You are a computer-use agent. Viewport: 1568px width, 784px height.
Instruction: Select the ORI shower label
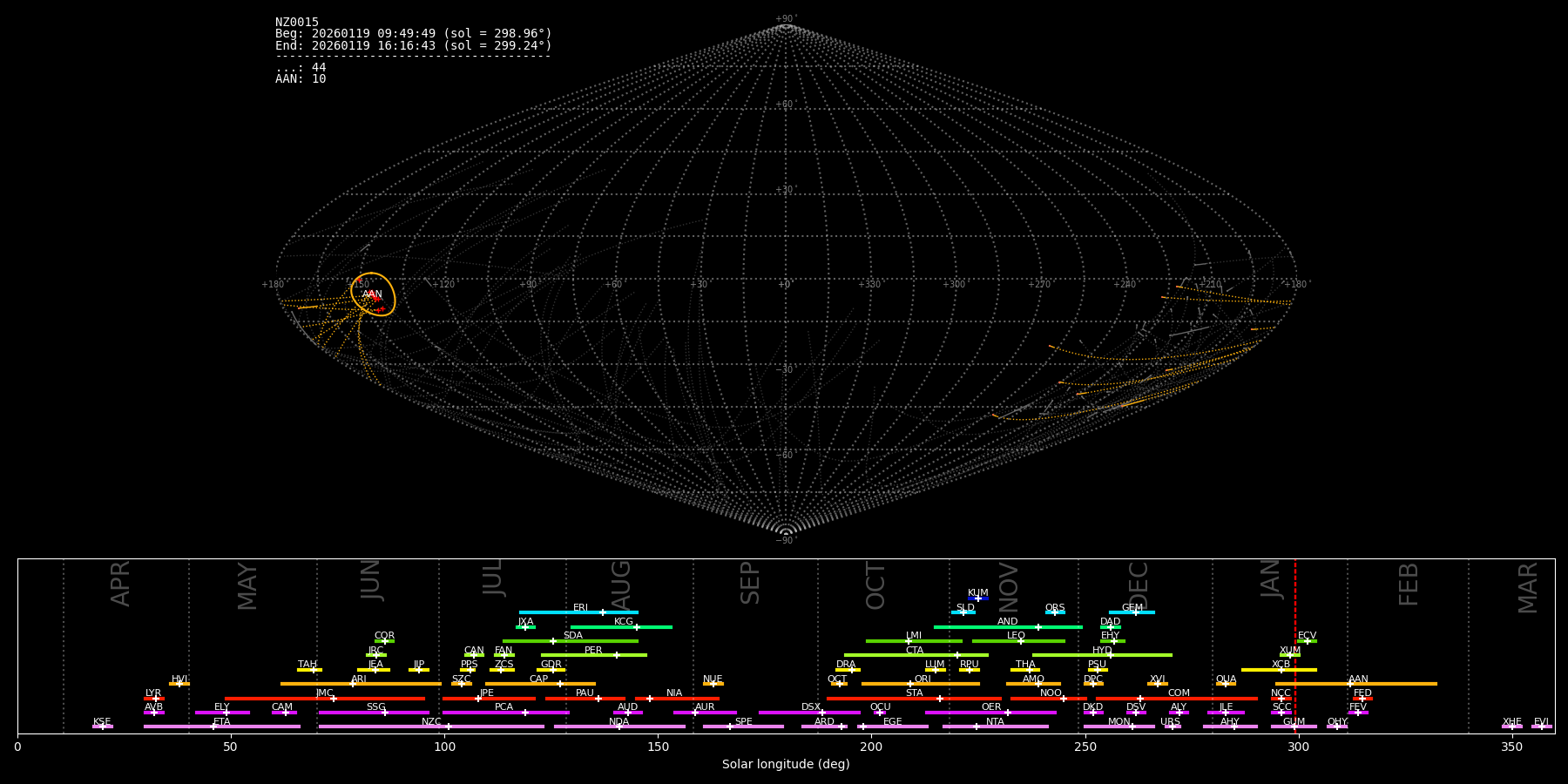pyautogui.click(x=923, y=679)
